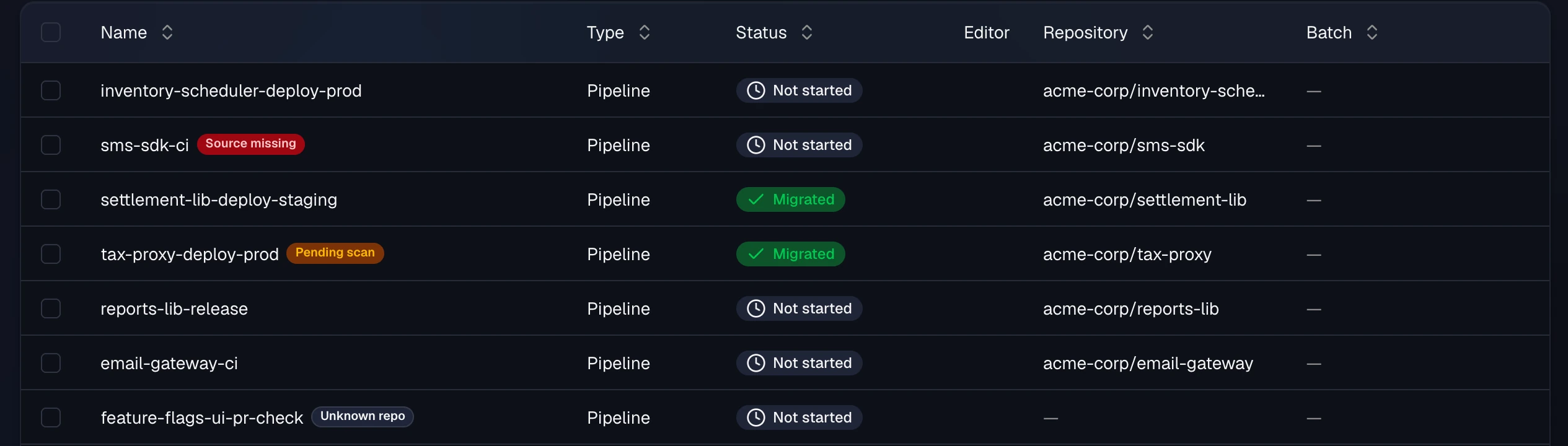Check the feature-flags-ui-pr-check checkbox
Screen dimensions: 1568x446
[51, 418]
